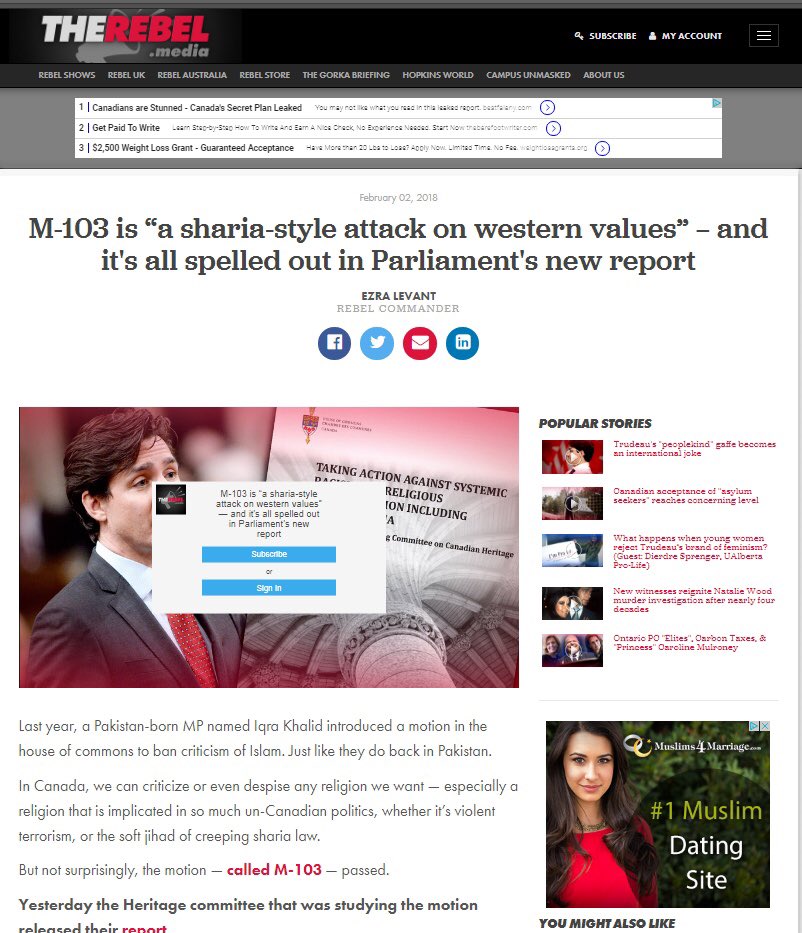
Task: Open My Account in header
Action: tap(685, 36)
